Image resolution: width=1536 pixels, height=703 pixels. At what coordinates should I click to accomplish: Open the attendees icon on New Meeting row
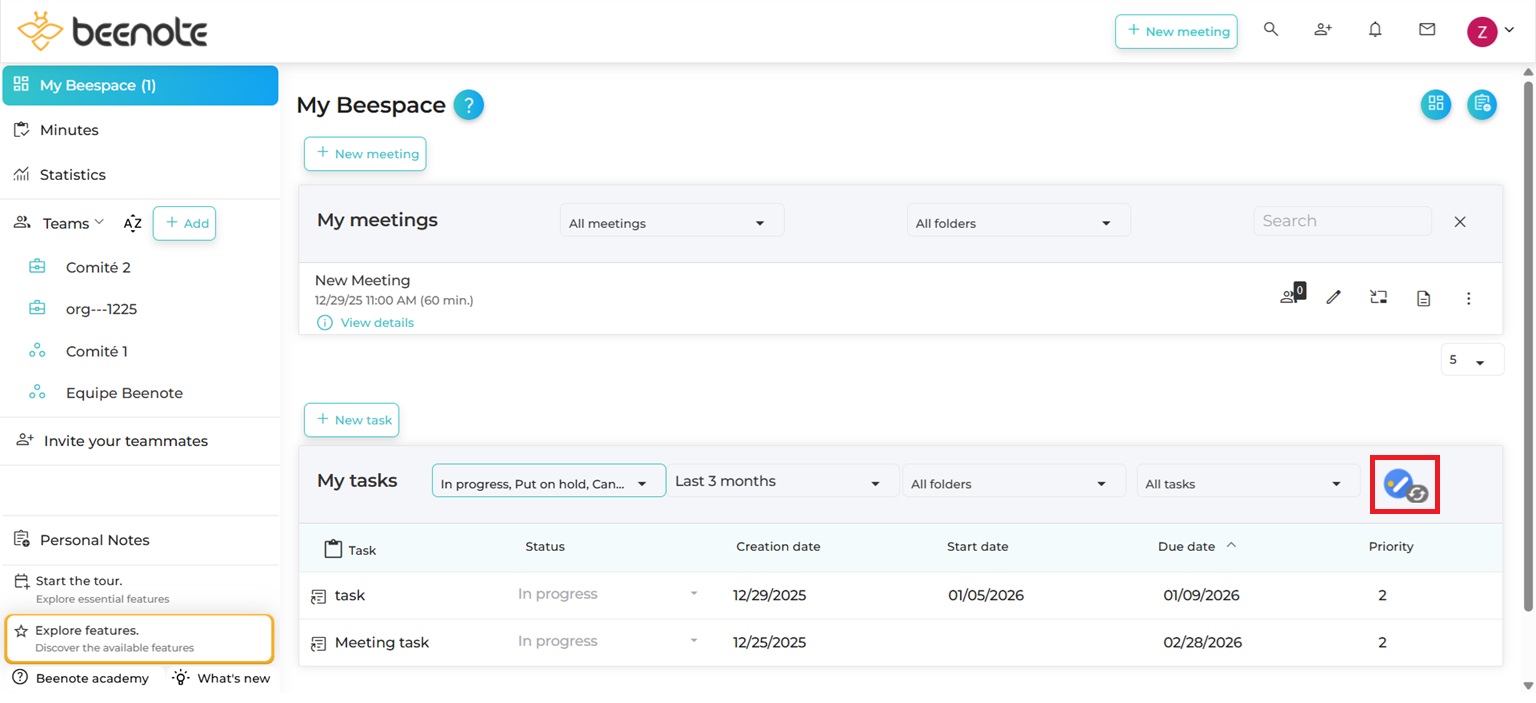pyautogui.click(x=1289, y=297)
